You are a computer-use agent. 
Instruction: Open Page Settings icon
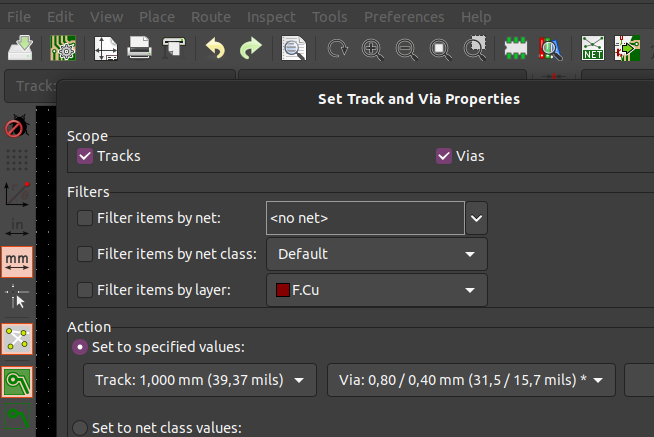point(106,48)
